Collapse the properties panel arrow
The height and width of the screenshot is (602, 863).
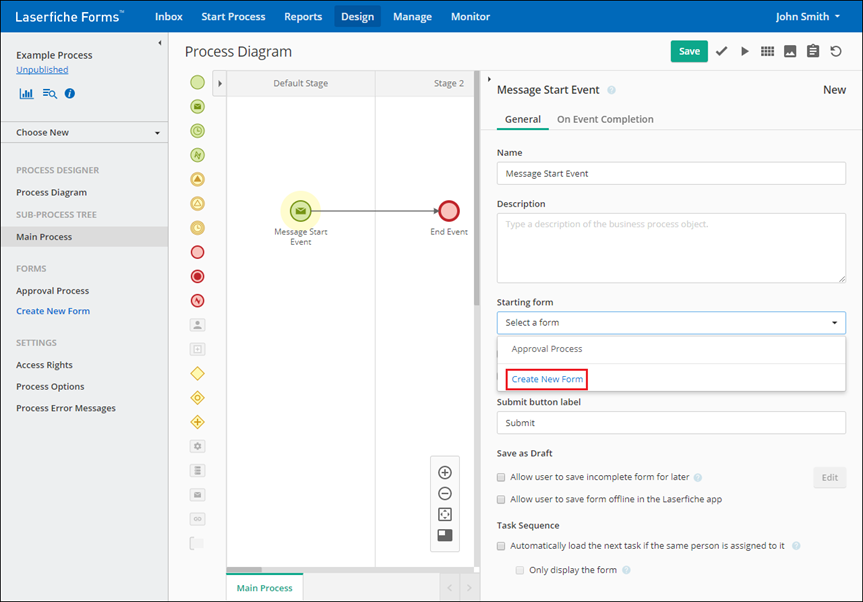pyautogui.click(x=489, y=79)
